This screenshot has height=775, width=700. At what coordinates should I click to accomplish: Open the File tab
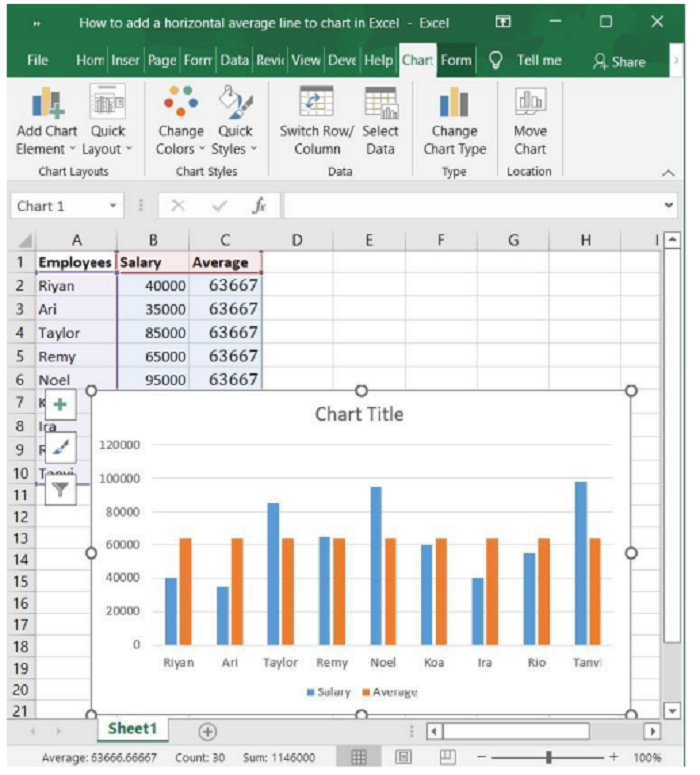coord(38,60)
